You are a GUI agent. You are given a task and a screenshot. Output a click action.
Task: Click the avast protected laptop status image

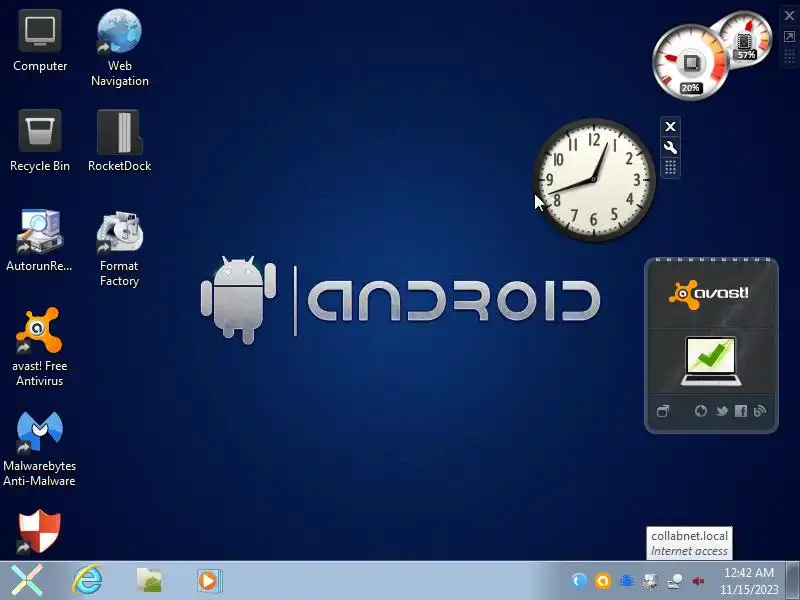point(711,361)
